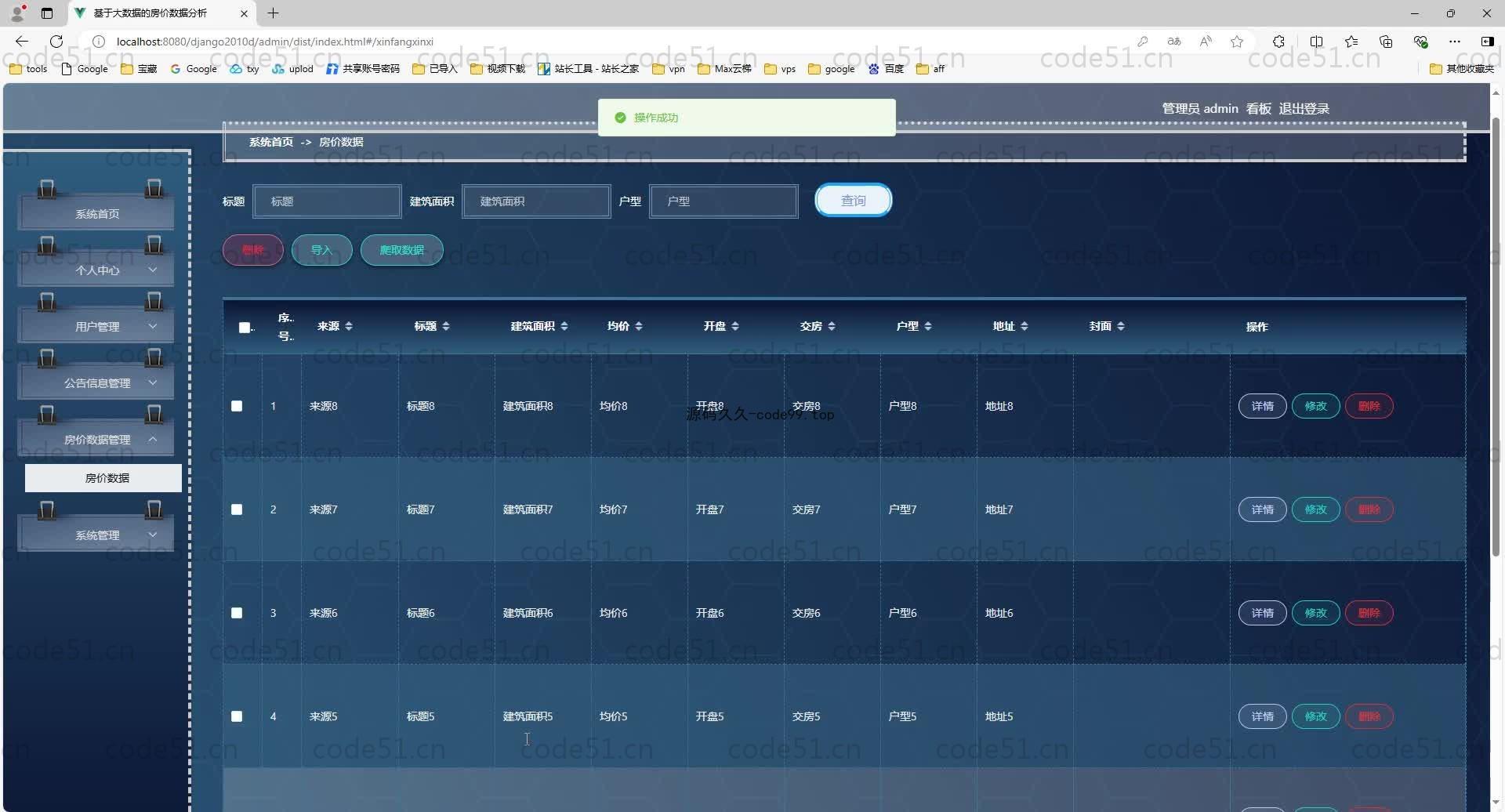Expand the 系统管理 sidebar menu

point(96,535)
